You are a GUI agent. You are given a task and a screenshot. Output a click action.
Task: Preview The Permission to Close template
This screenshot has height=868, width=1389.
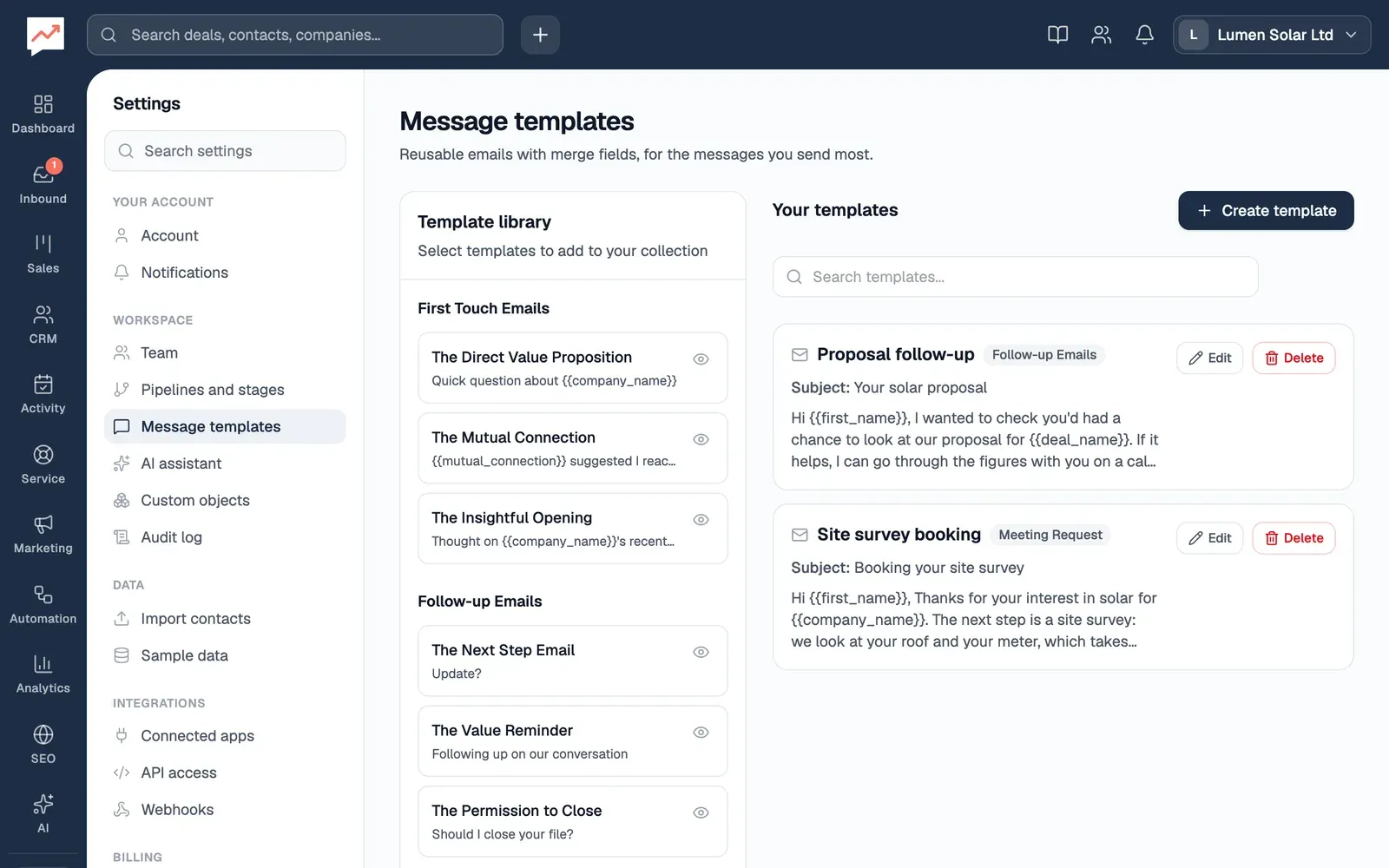coord(701,812)
